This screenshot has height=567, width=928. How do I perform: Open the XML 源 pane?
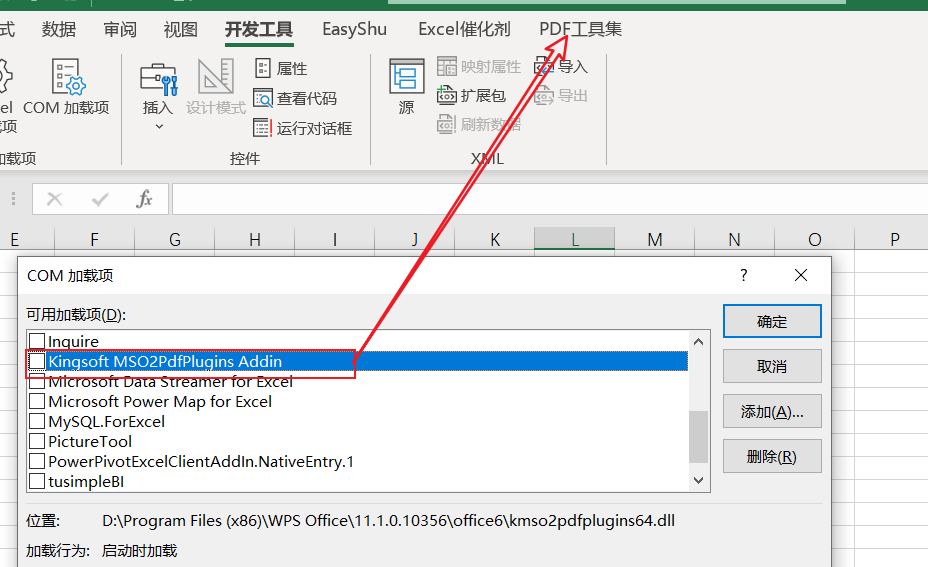pos(407,86)
